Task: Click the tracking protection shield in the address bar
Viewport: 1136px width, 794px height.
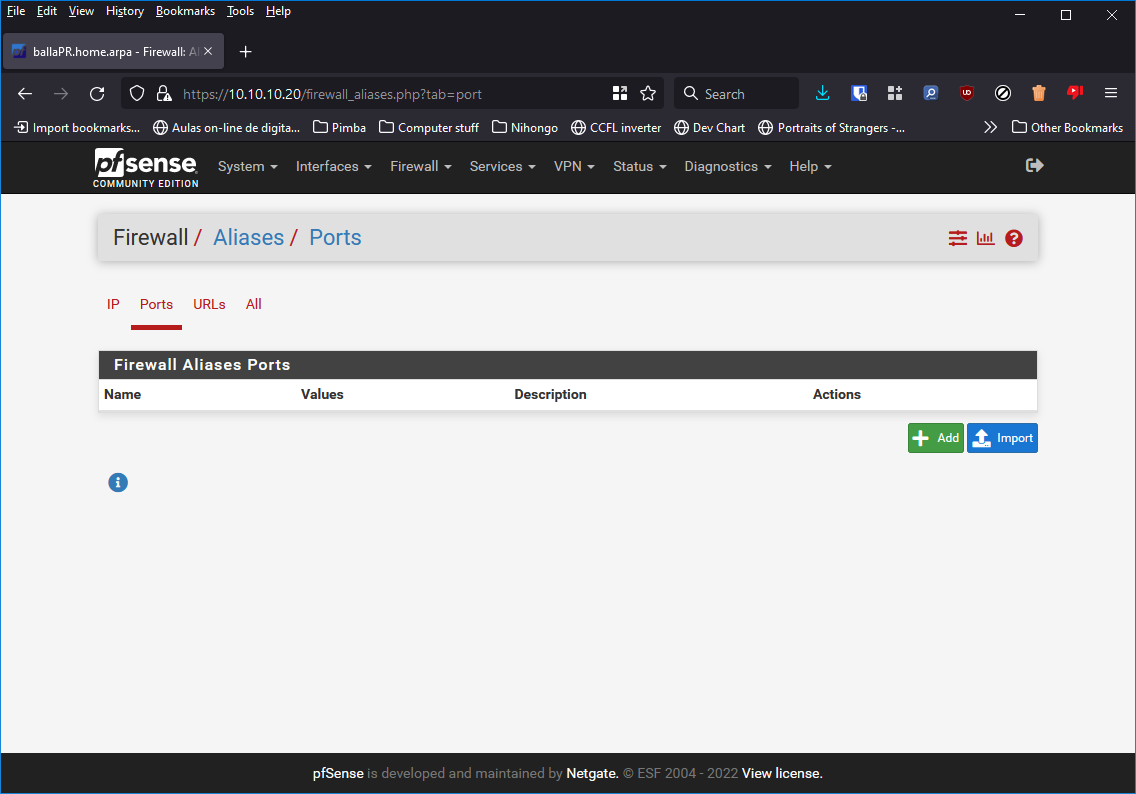Action: pos(135,93)
